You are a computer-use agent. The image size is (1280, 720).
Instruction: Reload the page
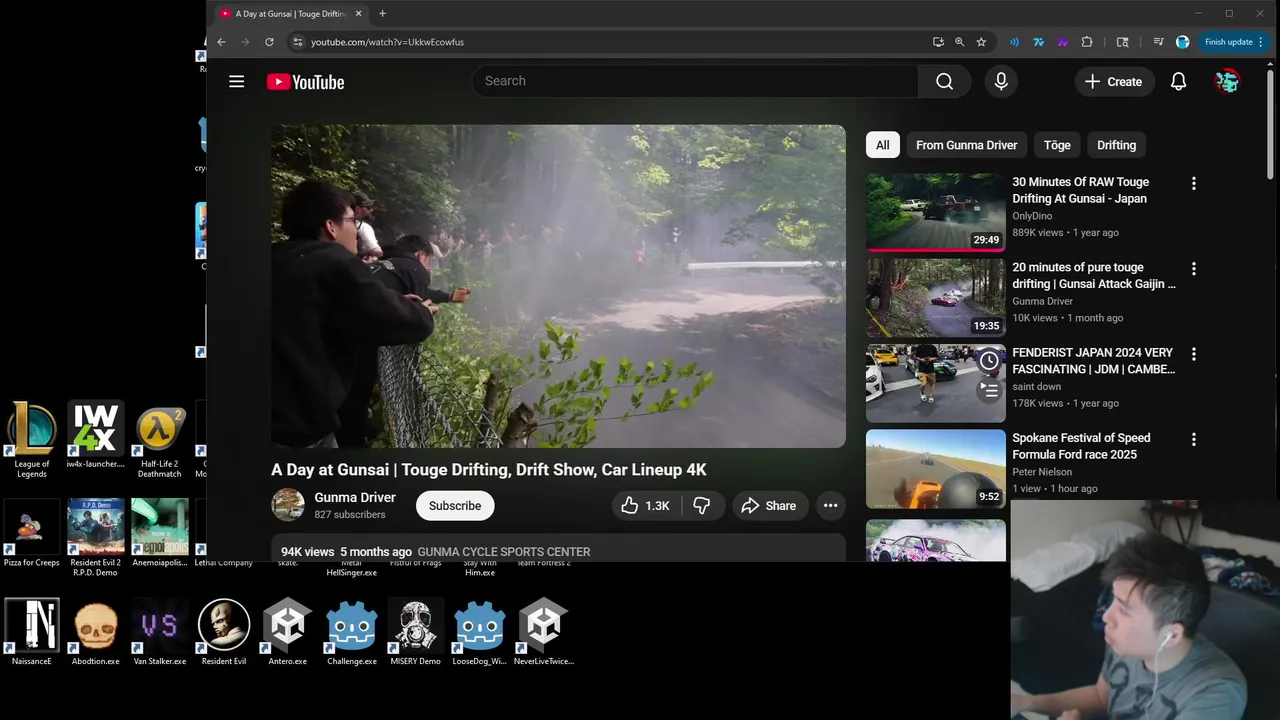click(269, 42)
